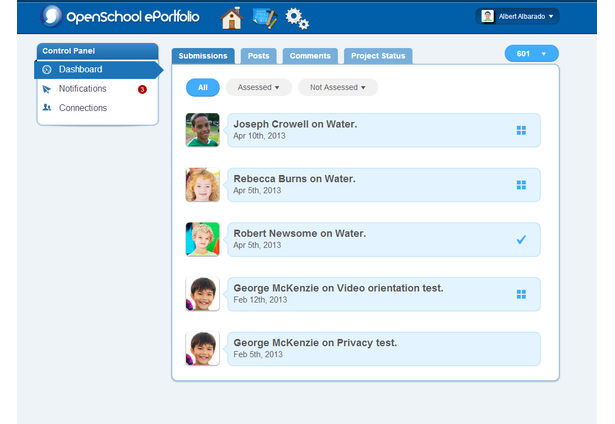
Task: Switch to the Submissions tab
Action: 203,56
